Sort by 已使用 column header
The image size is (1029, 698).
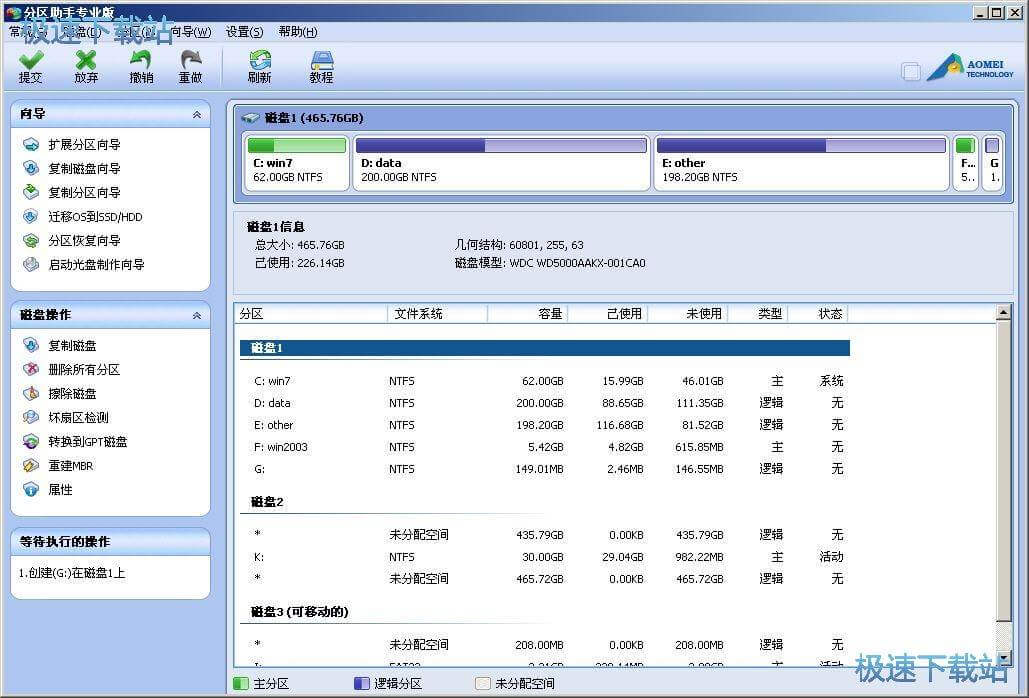608,314
